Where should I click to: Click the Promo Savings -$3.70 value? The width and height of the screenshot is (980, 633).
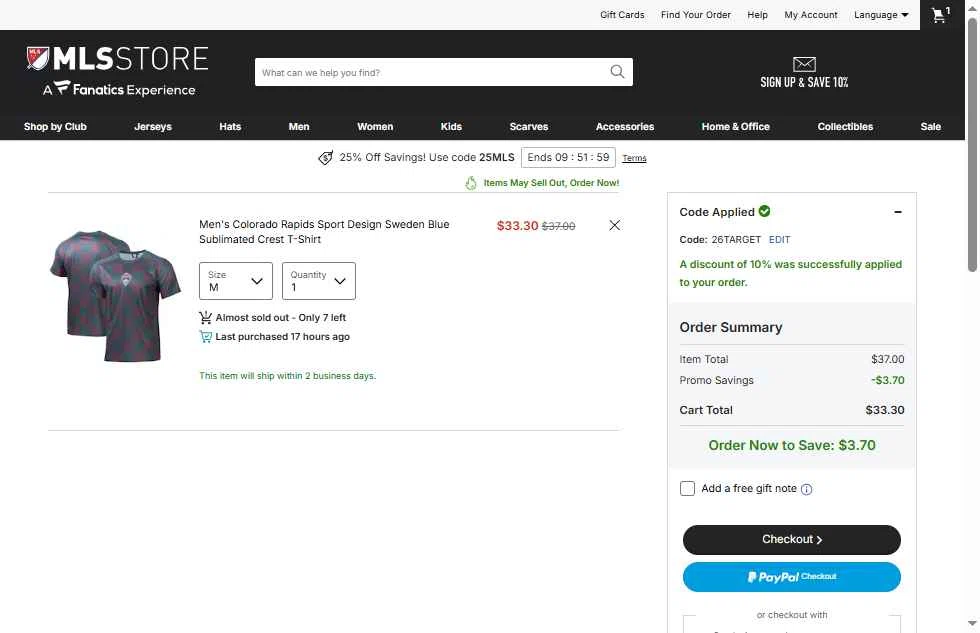(x=888, y=380)
